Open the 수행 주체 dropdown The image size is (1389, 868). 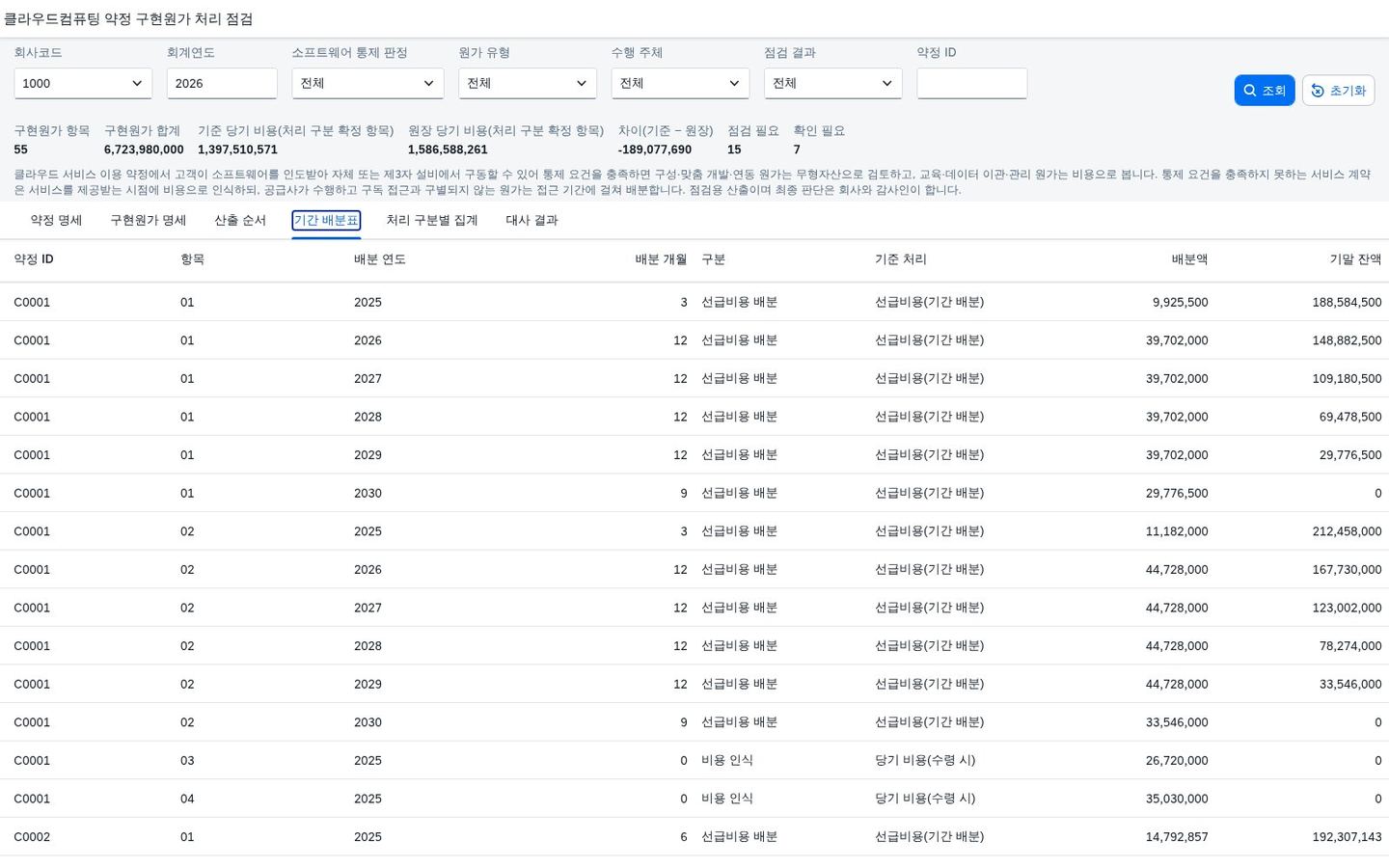[x=680, y=83]
